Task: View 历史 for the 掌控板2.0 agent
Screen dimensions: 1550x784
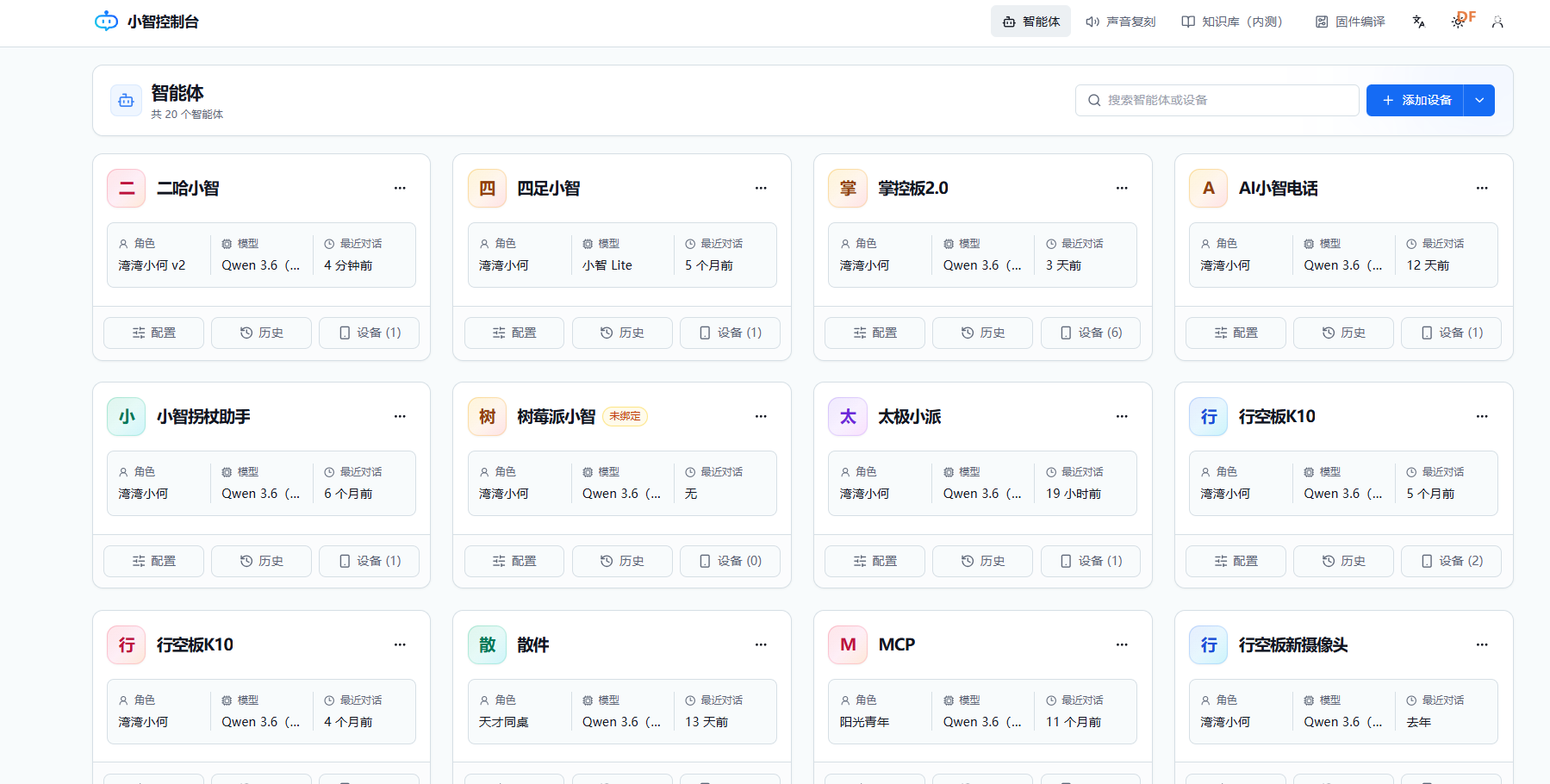Action: pyautogui.click(x=982, y=333)
